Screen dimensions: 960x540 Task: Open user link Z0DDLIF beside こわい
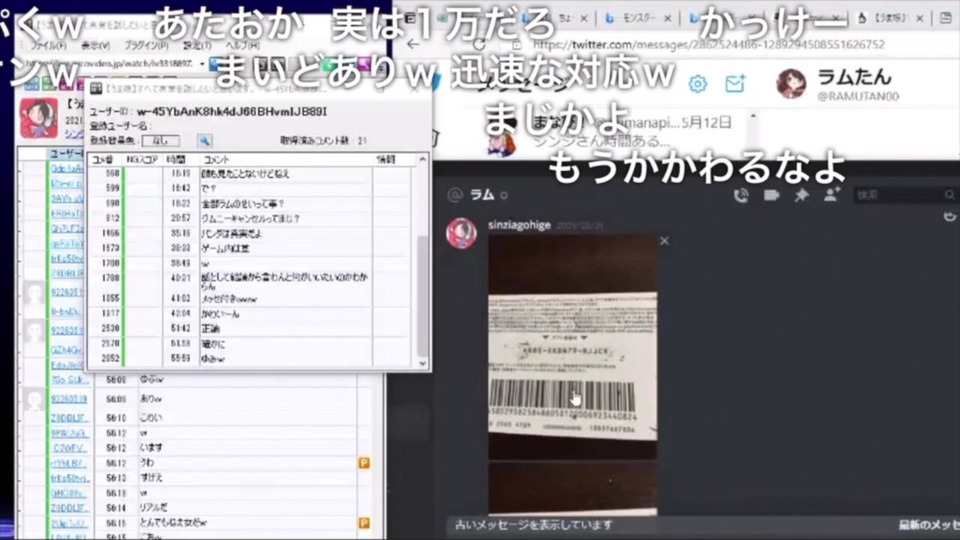70,418
